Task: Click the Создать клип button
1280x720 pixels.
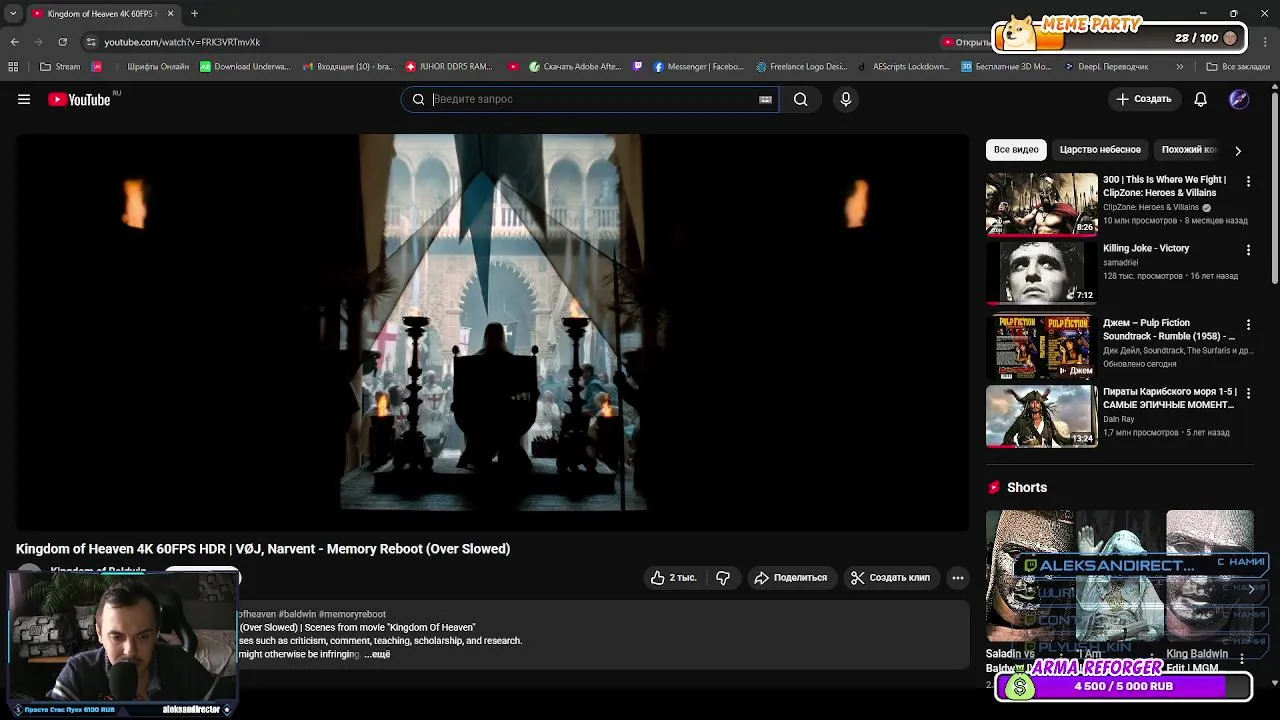Action: pos(890,577)
